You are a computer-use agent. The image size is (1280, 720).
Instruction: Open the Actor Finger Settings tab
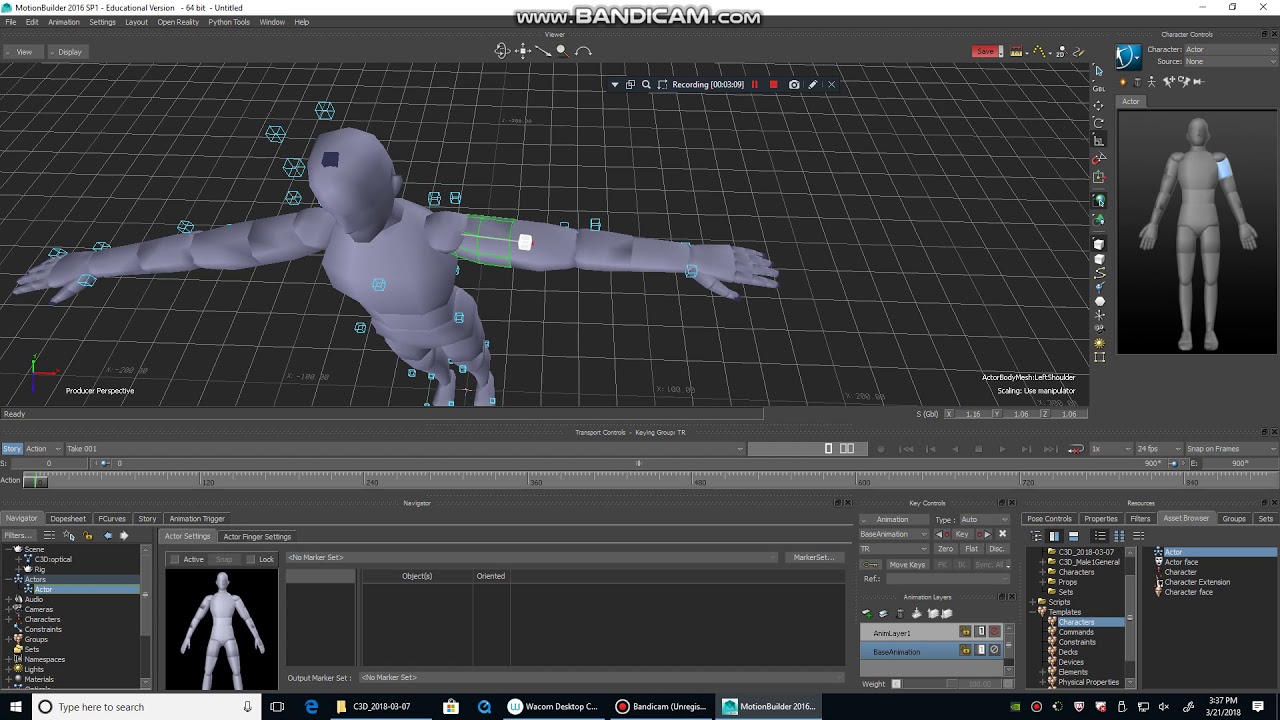257,536
